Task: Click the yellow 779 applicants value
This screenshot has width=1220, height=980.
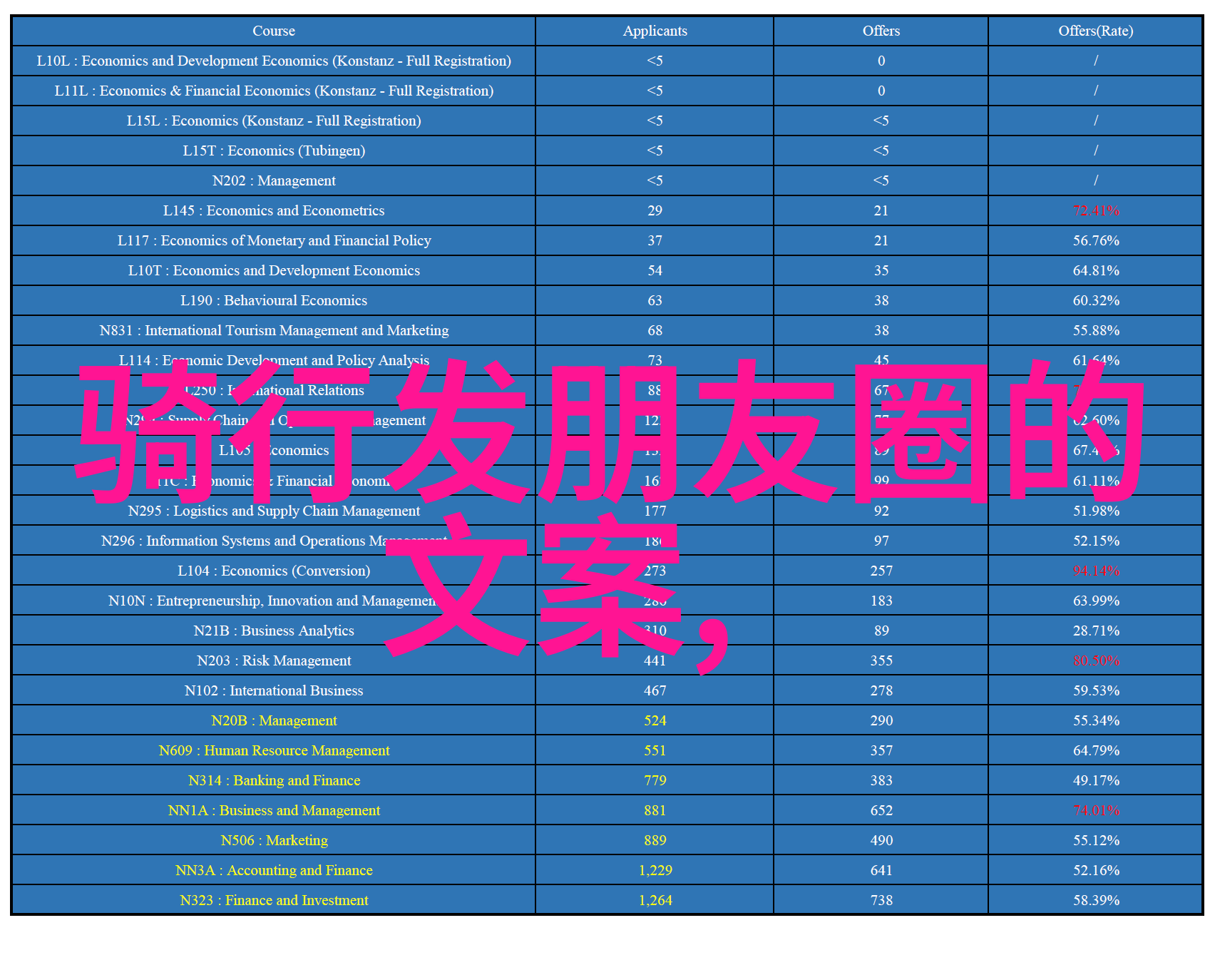Action: point(655,780)
